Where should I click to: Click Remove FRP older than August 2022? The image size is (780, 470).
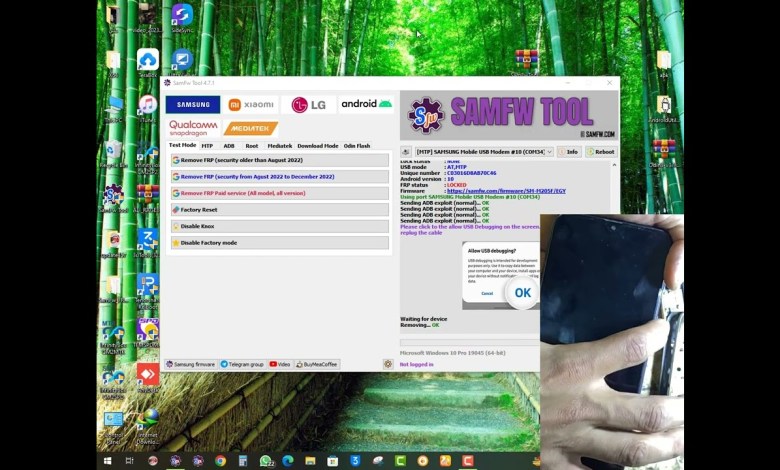279,160
